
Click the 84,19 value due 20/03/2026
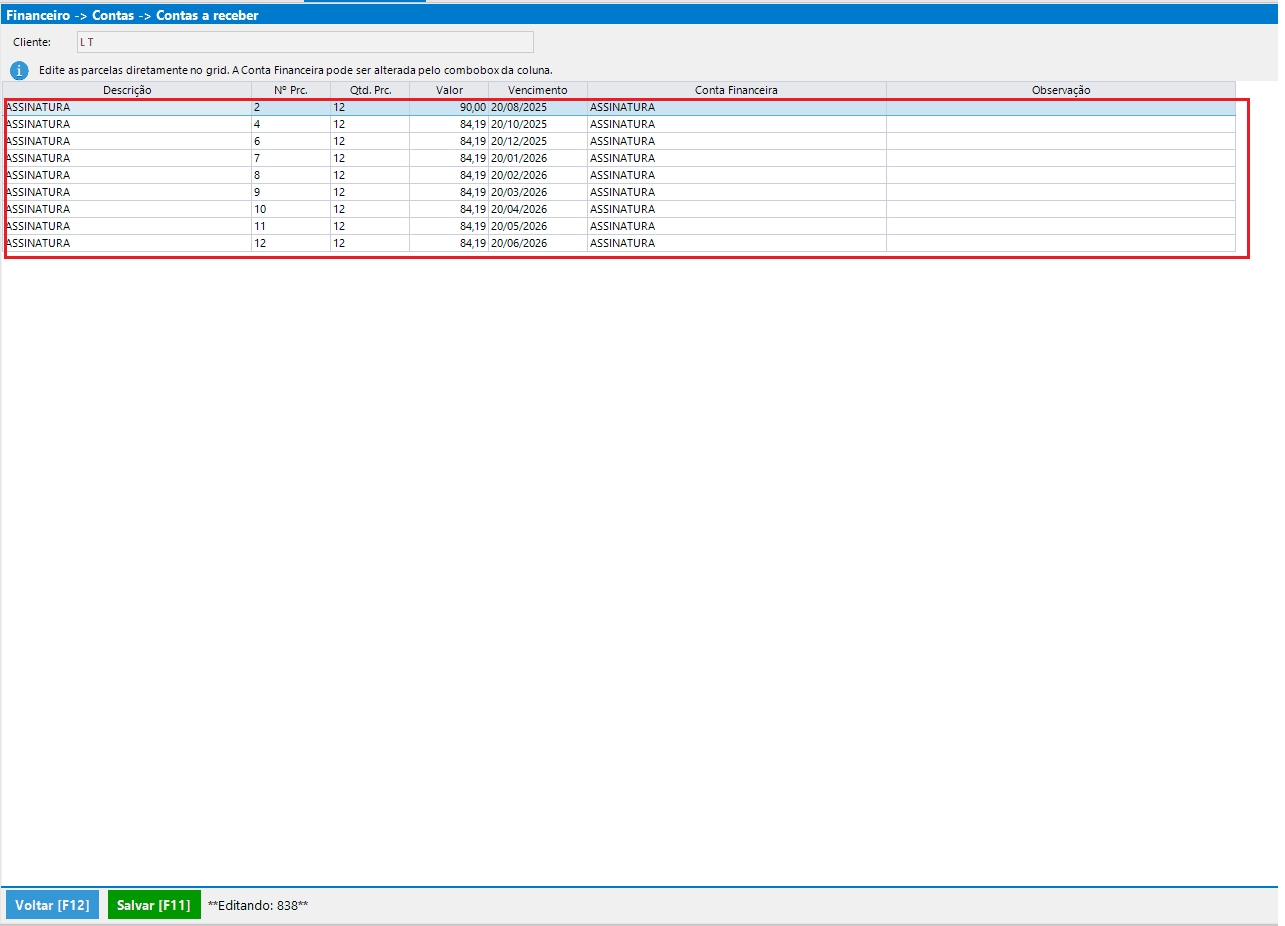449,192
